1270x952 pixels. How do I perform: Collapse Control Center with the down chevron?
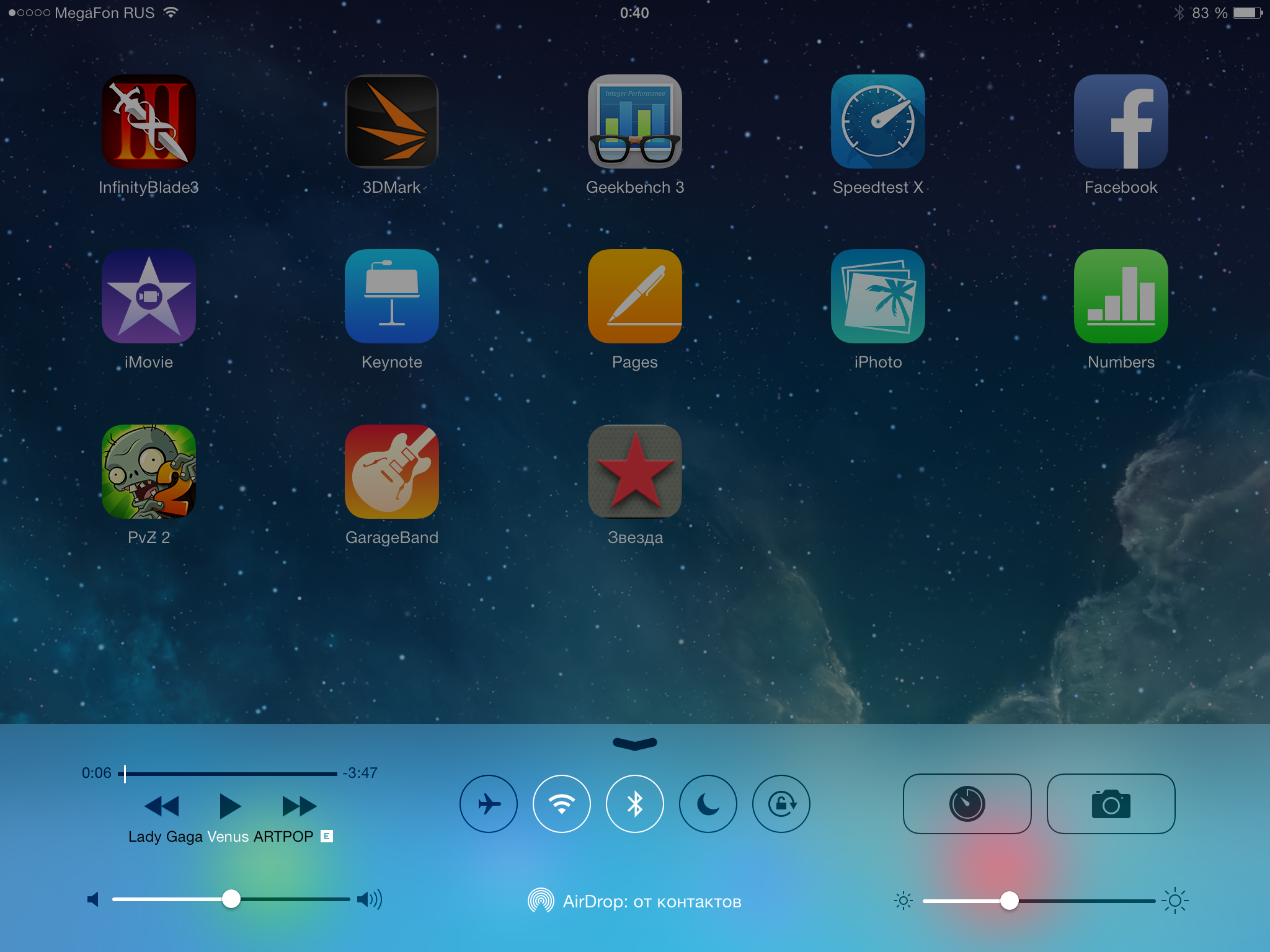point(635,743)
